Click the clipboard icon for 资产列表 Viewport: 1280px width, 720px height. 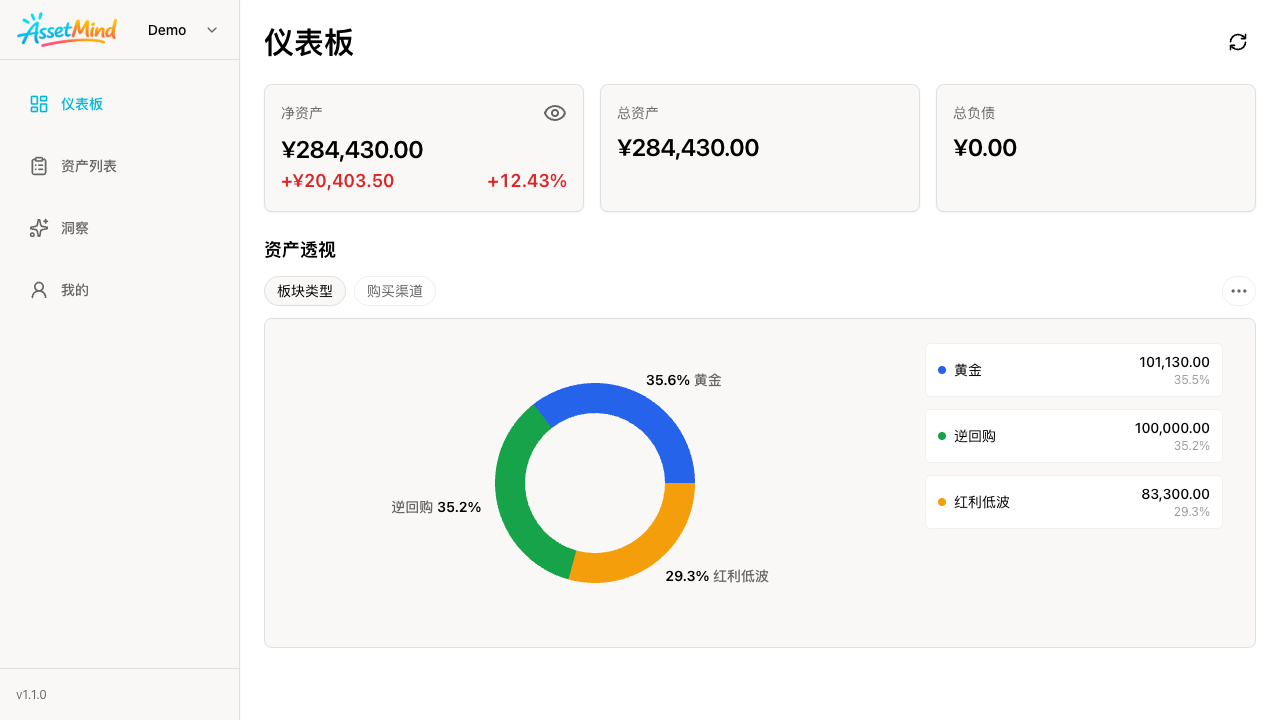pyautogui.click(x=39, y=166)
